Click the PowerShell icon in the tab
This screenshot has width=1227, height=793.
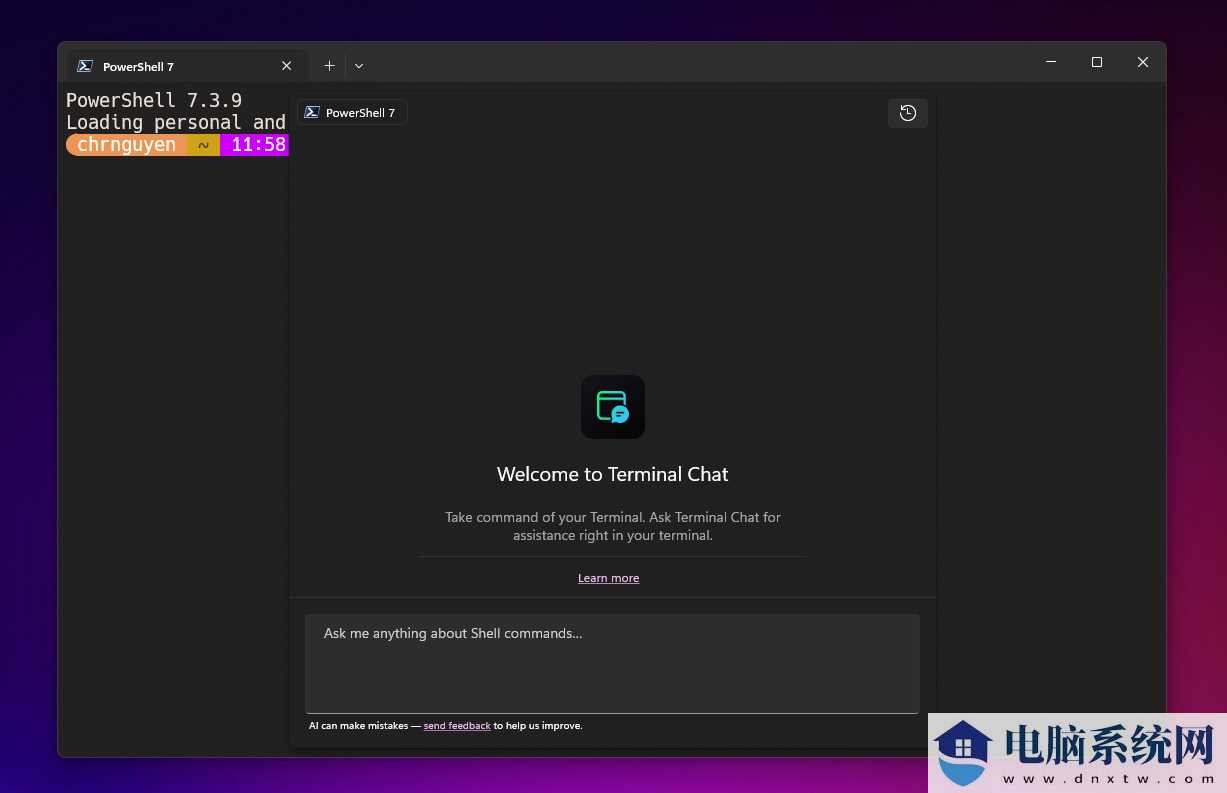pyautogui.click(x=85, y=66)
